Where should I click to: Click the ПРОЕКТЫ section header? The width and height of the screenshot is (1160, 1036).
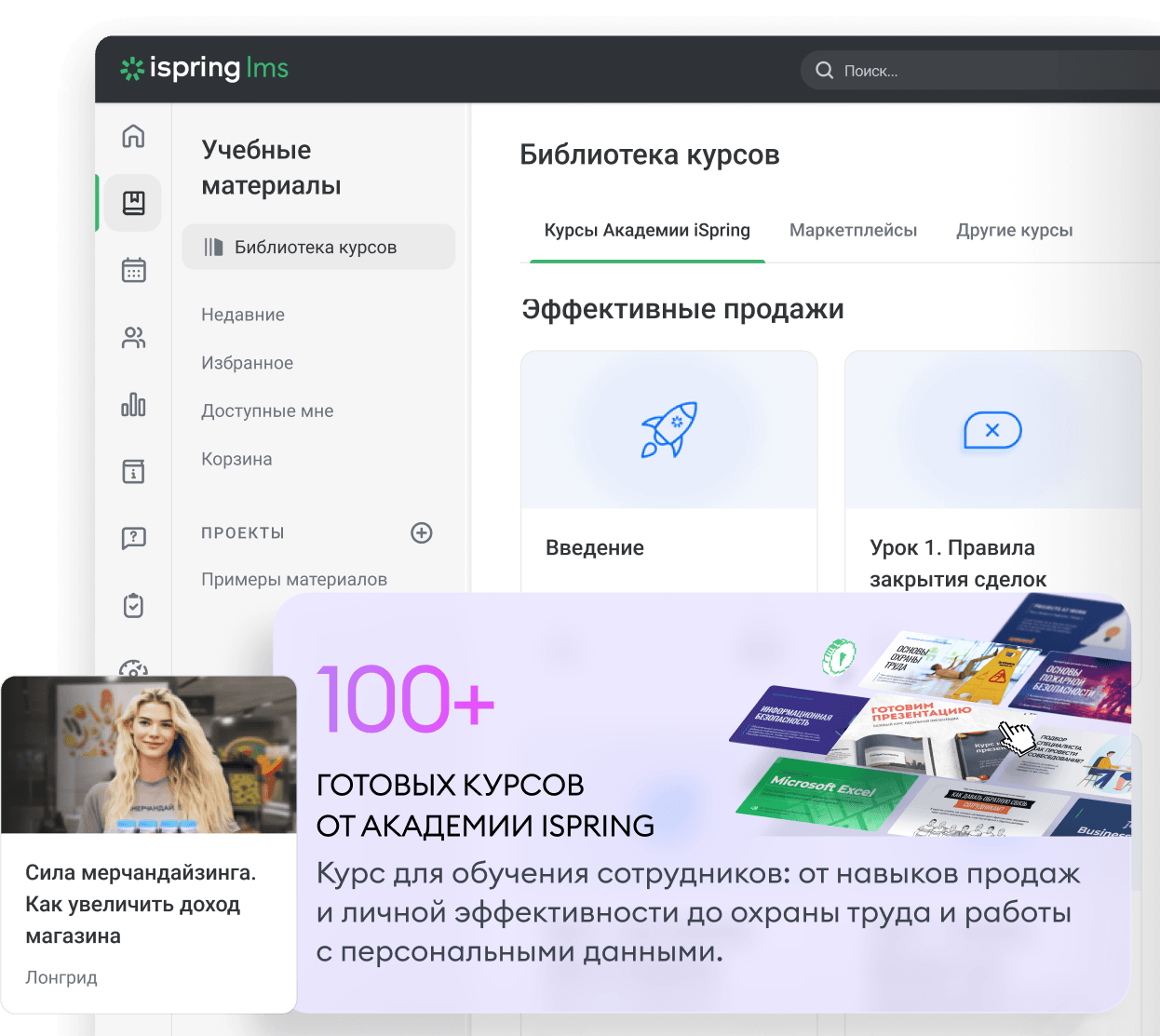tap(243, 532)
